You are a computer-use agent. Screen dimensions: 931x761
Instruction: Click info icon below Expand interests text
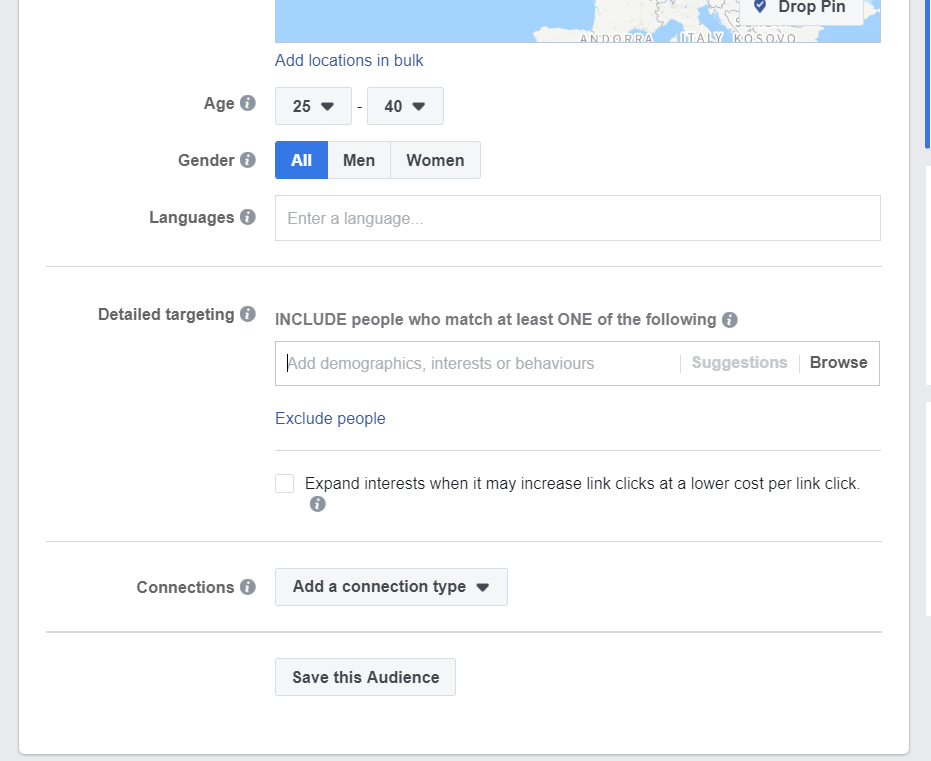(x=318, y=504)
